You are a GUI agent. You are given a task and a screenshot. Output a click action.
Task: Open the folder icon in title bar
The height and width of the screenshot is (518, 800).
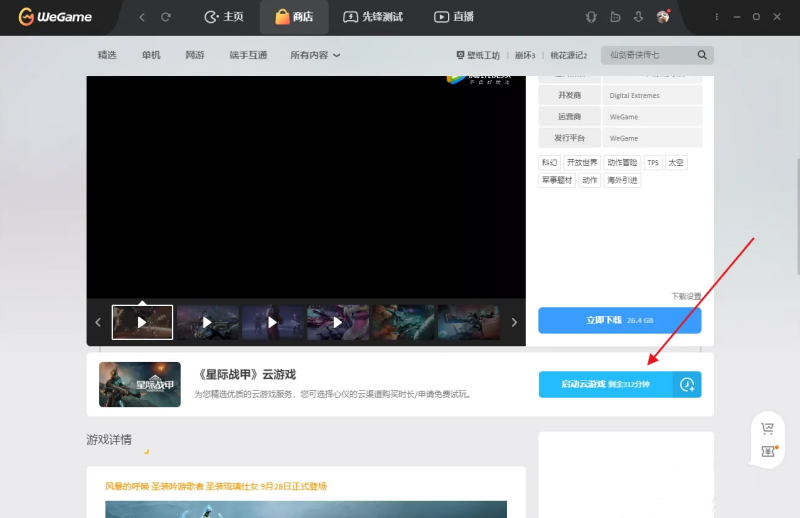[615, 17]
